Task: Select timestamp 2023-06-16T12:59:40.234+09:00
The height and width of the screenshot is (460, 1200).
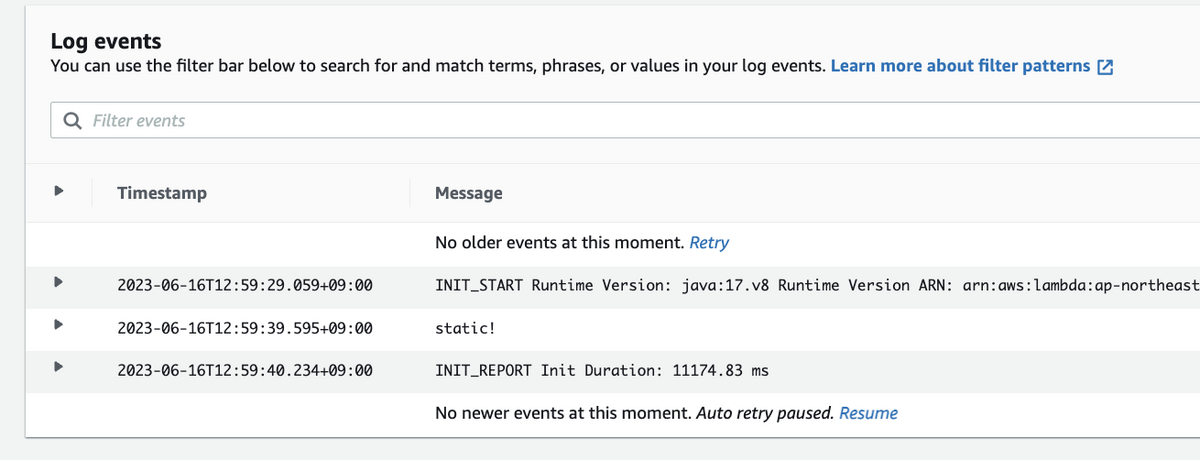Action: pyautogui.click(x=244, y=370)
